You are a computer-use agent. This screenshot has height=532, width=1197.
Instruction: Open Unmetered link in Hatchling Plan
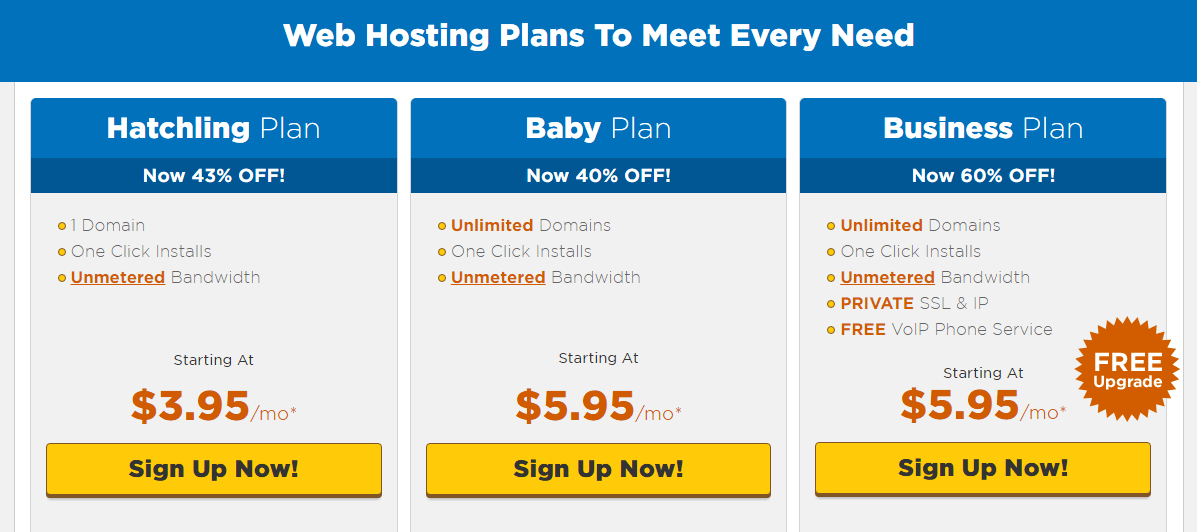point(118,277)
